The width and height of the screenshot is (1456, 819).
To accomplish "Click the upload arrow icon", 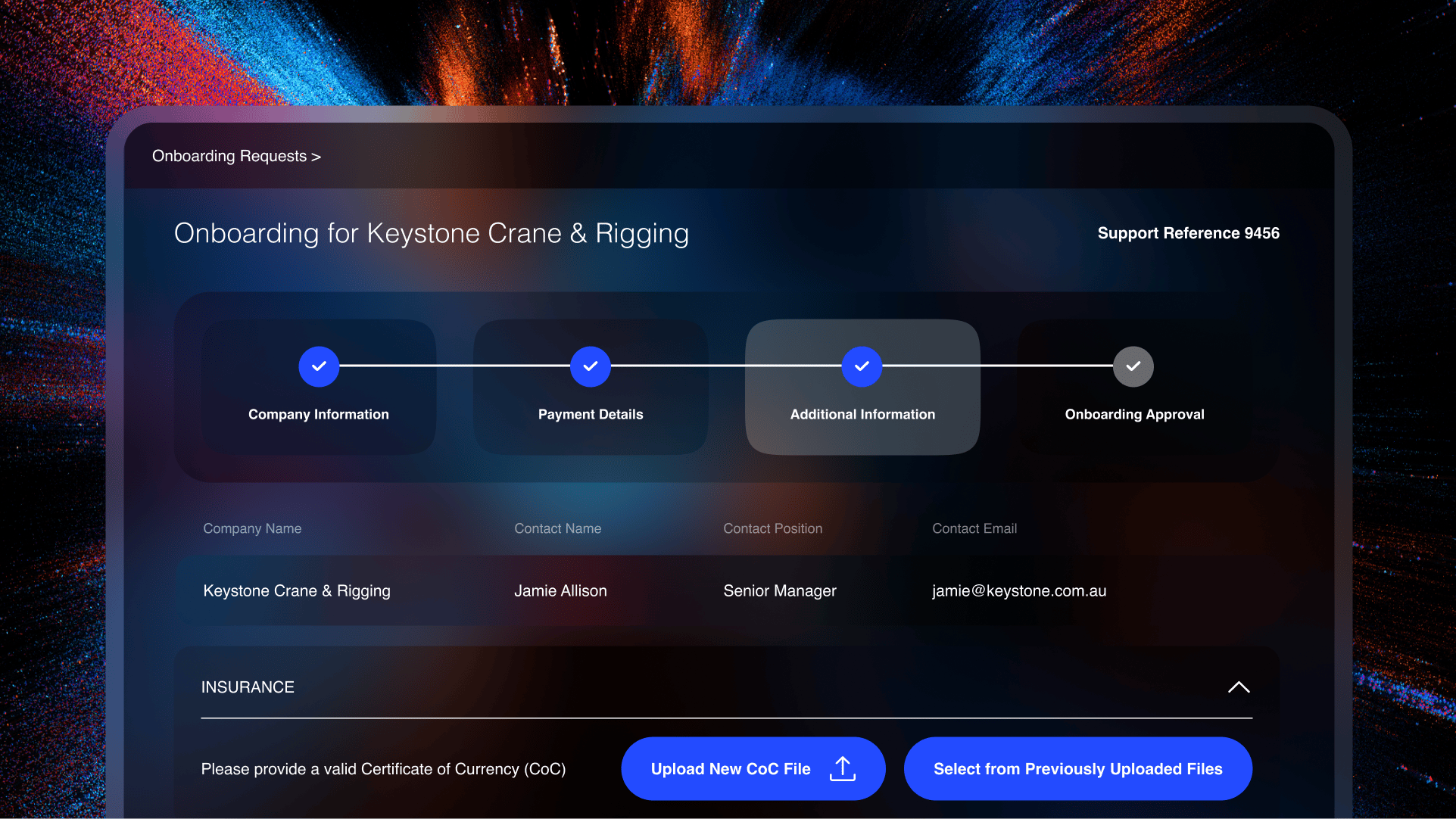I will pyautogui.click(x=842, y=768).
